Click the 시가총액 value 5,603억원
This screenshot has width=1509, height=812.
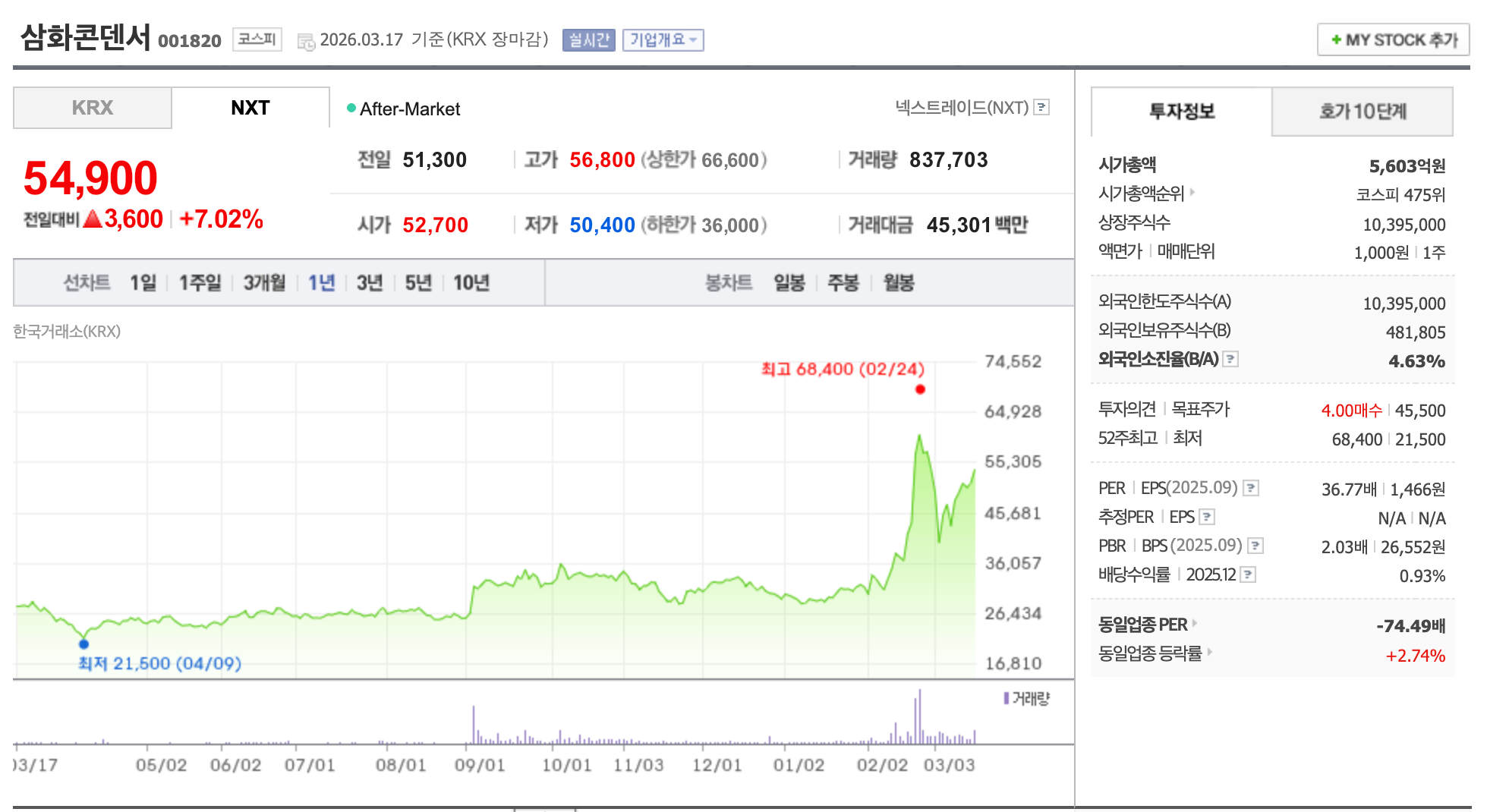(1407, 166)
